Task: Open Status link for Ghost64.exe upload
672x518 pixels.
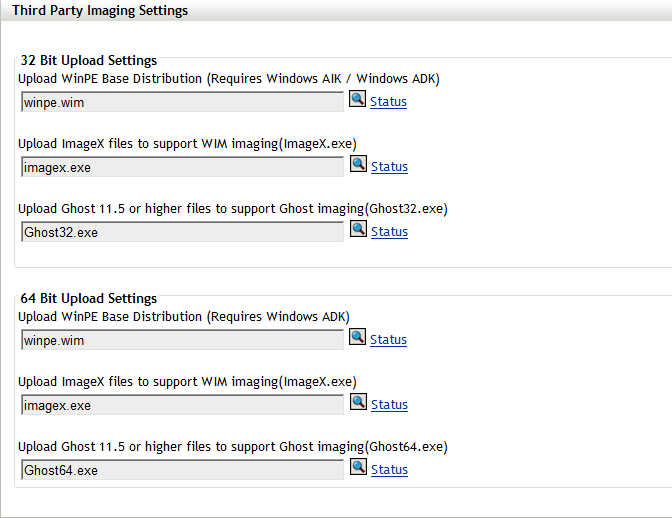Action: 389,470
